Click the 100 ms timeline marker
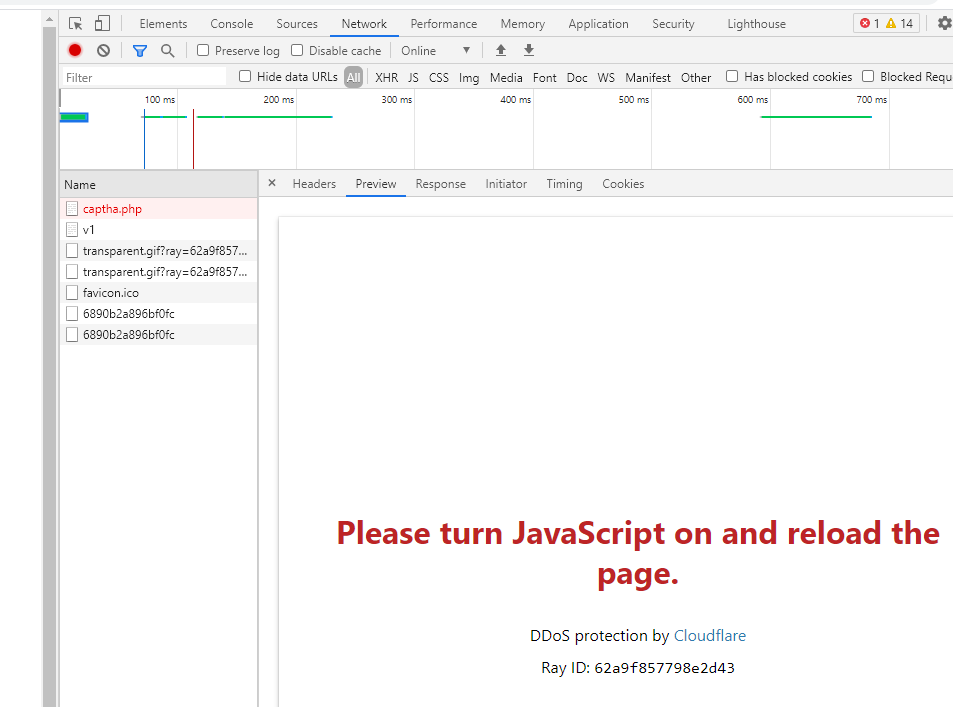The height and width of the screenshot is (707, 953). point(160,99)
